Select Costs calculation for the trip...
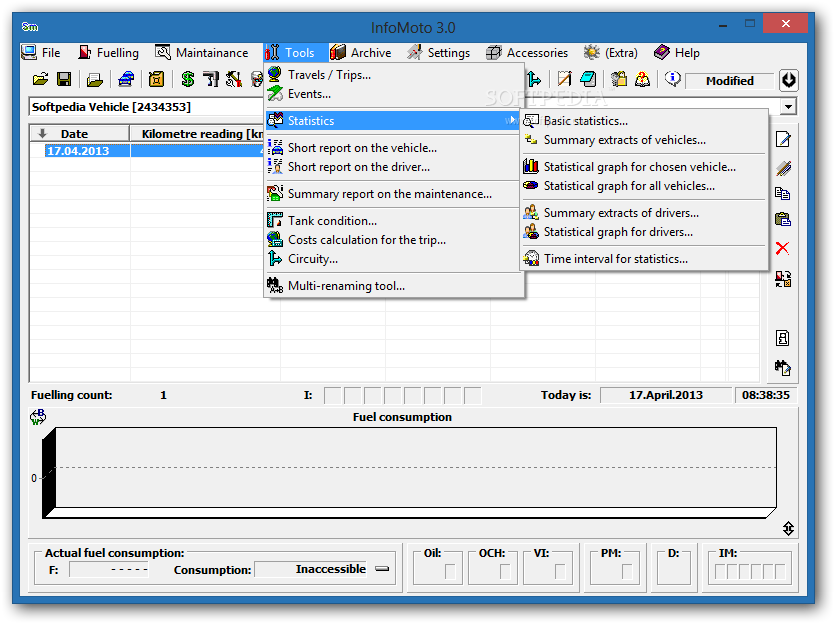The width and height of the screenshot is (835, 624). click(x=394, y=240)
